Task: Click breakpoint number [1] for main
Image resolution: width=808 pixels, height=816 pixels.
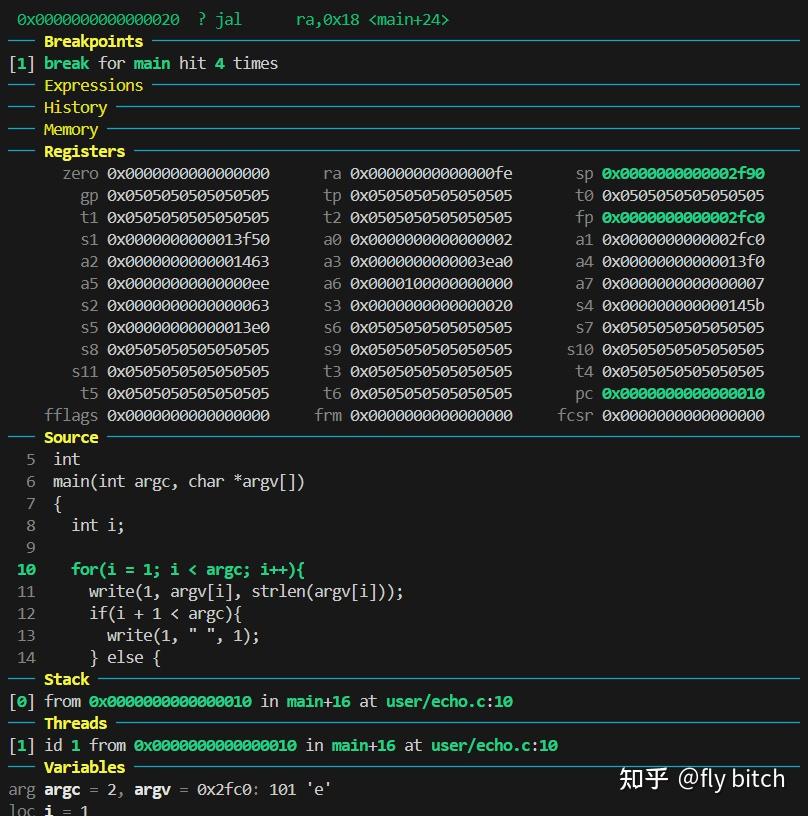Action: click(x=22, y=63)
